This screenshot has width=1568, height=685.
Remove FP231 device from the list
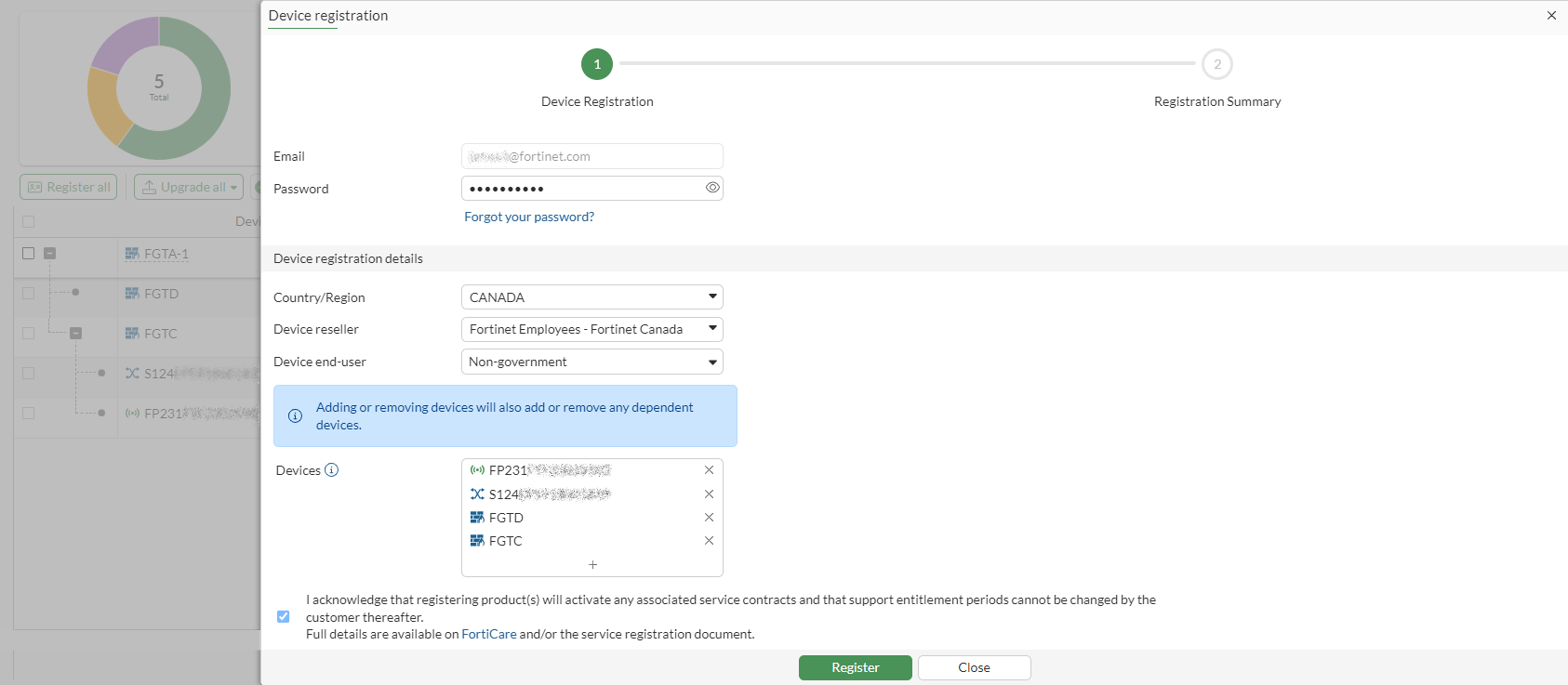coord(709,470)
